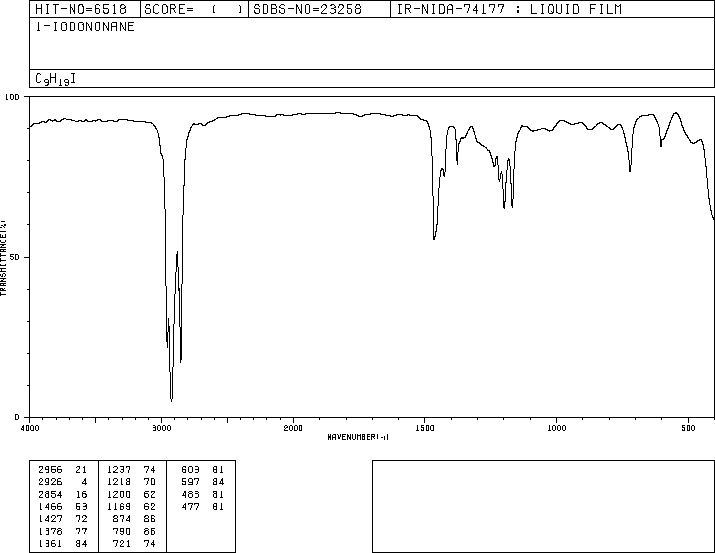This screenshot has height=553, width=715.
Task: Click the 100 y-axis tick label
Action: pyautogui.click(x=12, y=97)
